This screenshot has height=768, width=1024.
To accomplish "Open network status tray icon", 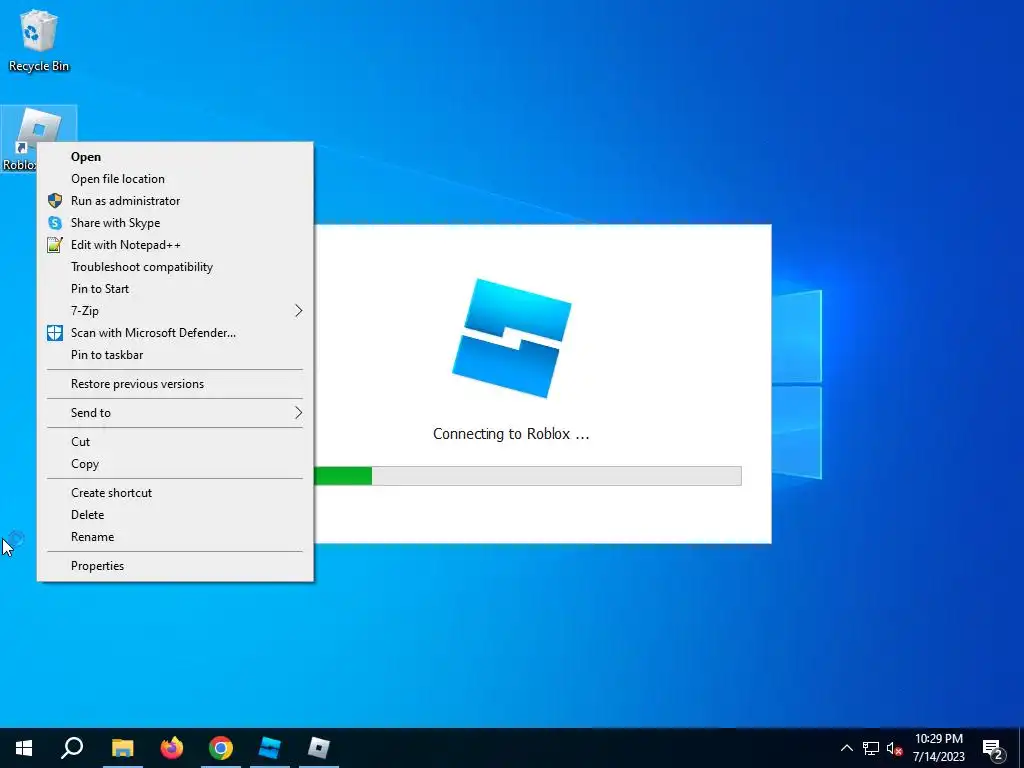I will click(871, 748).
